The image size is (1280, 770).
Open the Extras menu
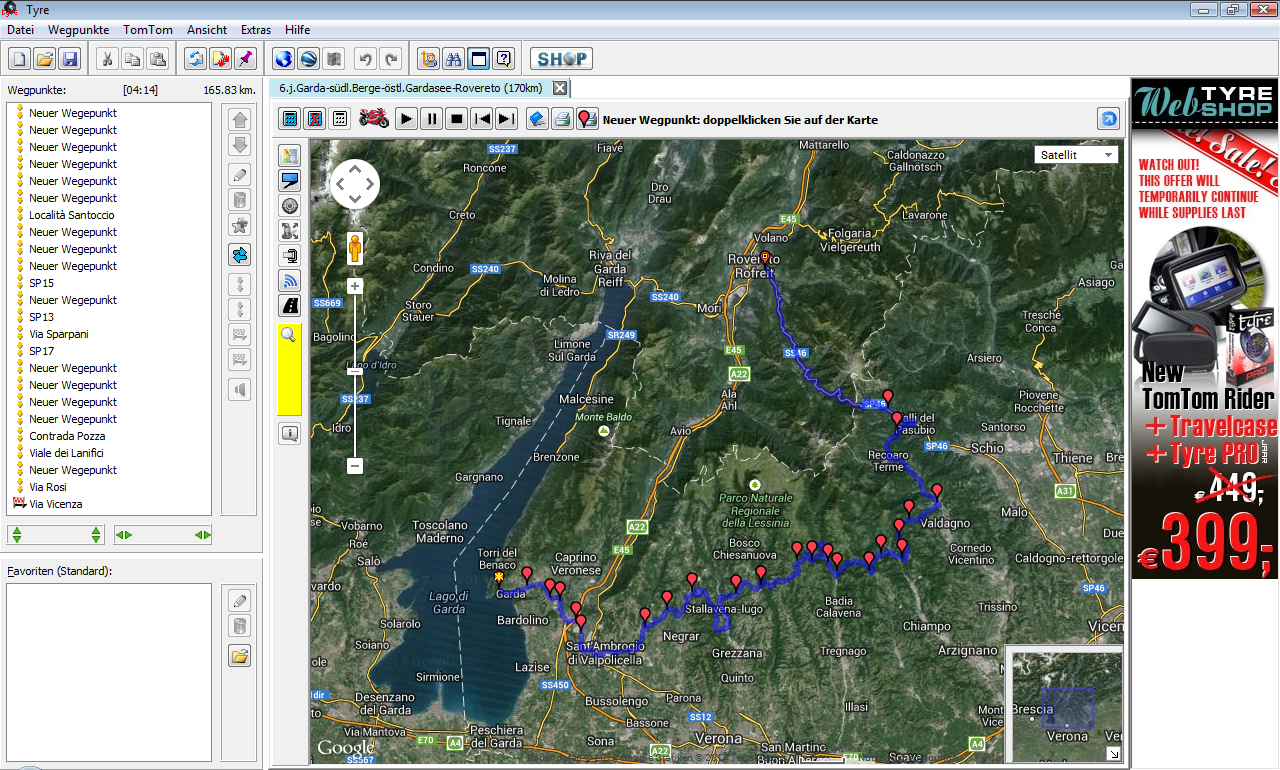point(256,30)
